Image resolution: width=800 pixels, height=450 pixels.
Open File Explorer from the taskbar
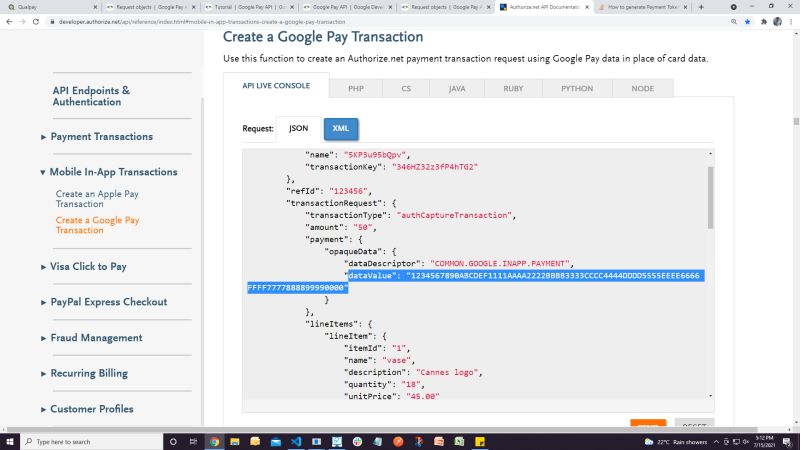tap(235, 442)
